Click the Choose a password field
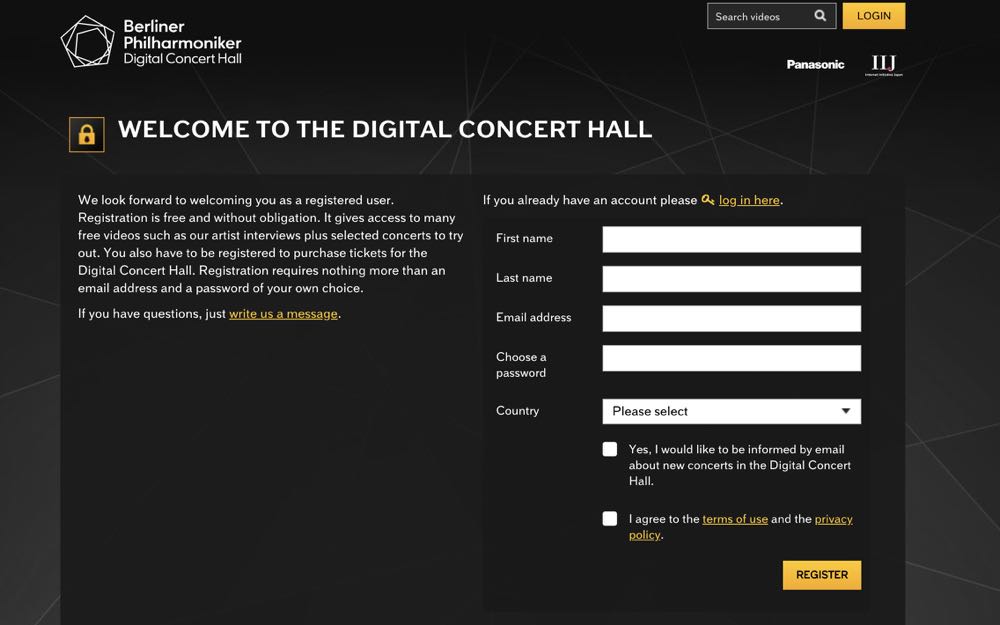The height and width of the screenshot is (625, 1000). [x=731, y=358]
